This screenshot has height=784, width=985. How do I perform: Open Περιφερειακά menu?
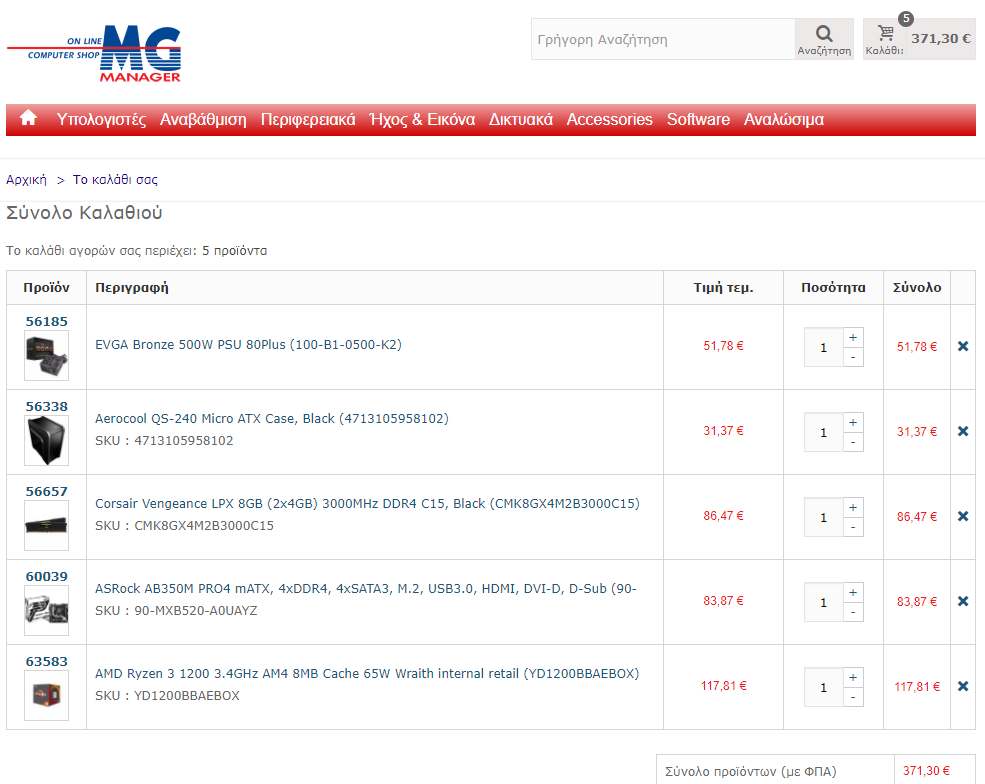coord(308,119)
